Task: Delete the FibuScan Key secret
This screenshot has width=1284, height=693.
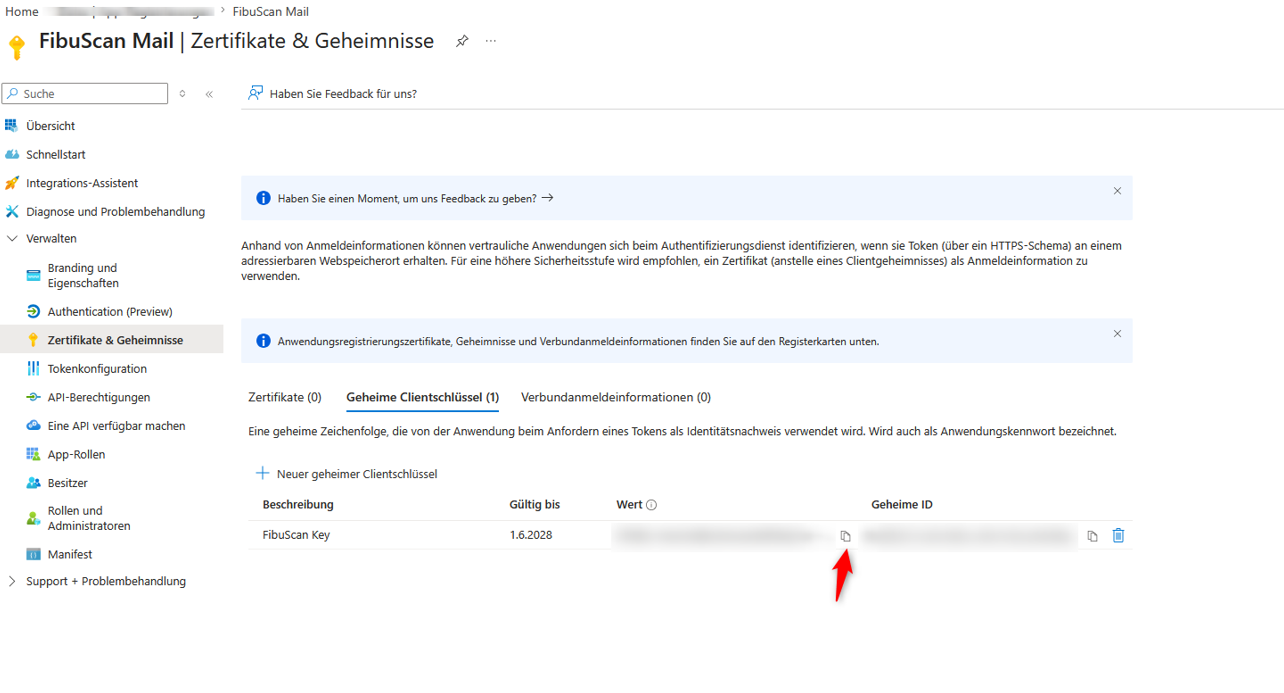Action: click(1118, 535)
